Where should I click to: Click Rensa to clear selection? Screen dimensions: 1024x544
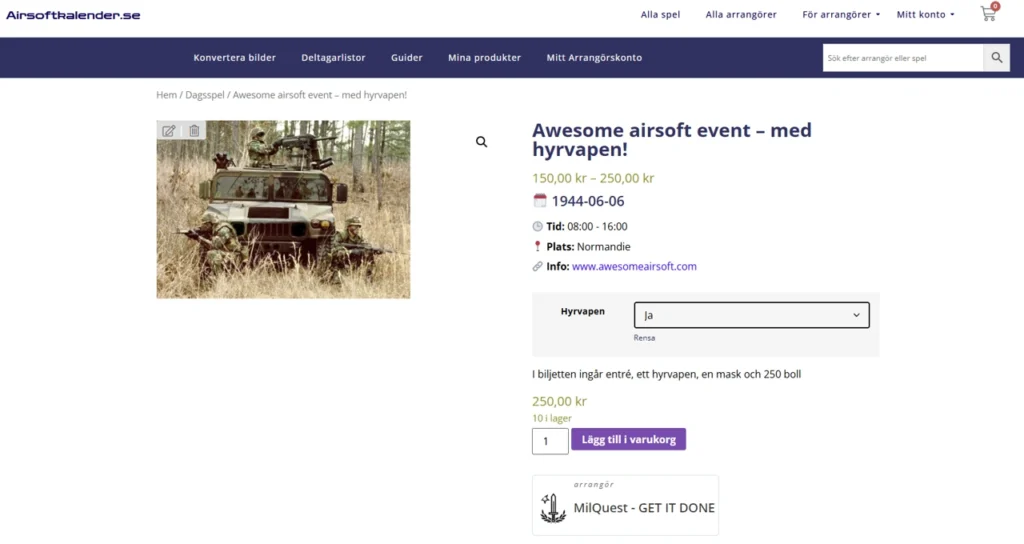click(x=644, y=338)
